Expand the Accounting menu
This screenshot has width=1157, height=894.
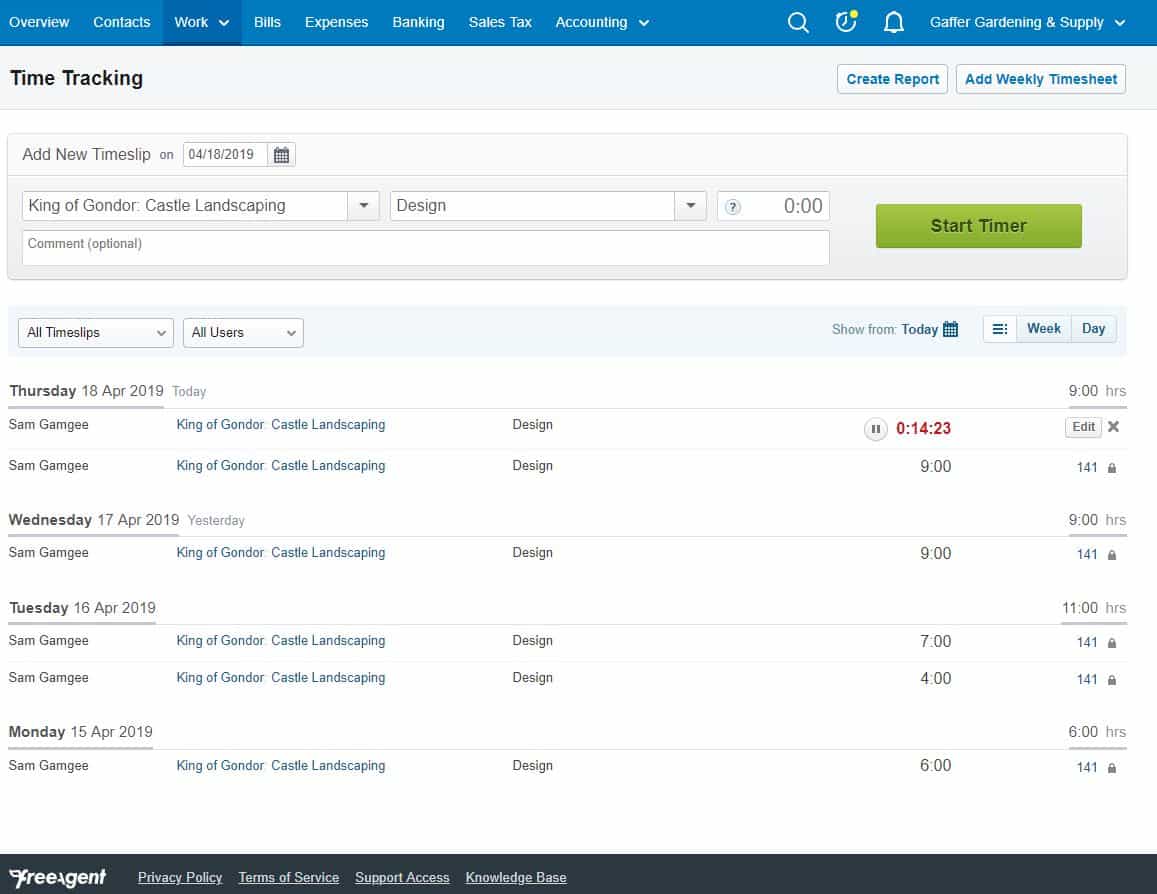pos(602,22)
